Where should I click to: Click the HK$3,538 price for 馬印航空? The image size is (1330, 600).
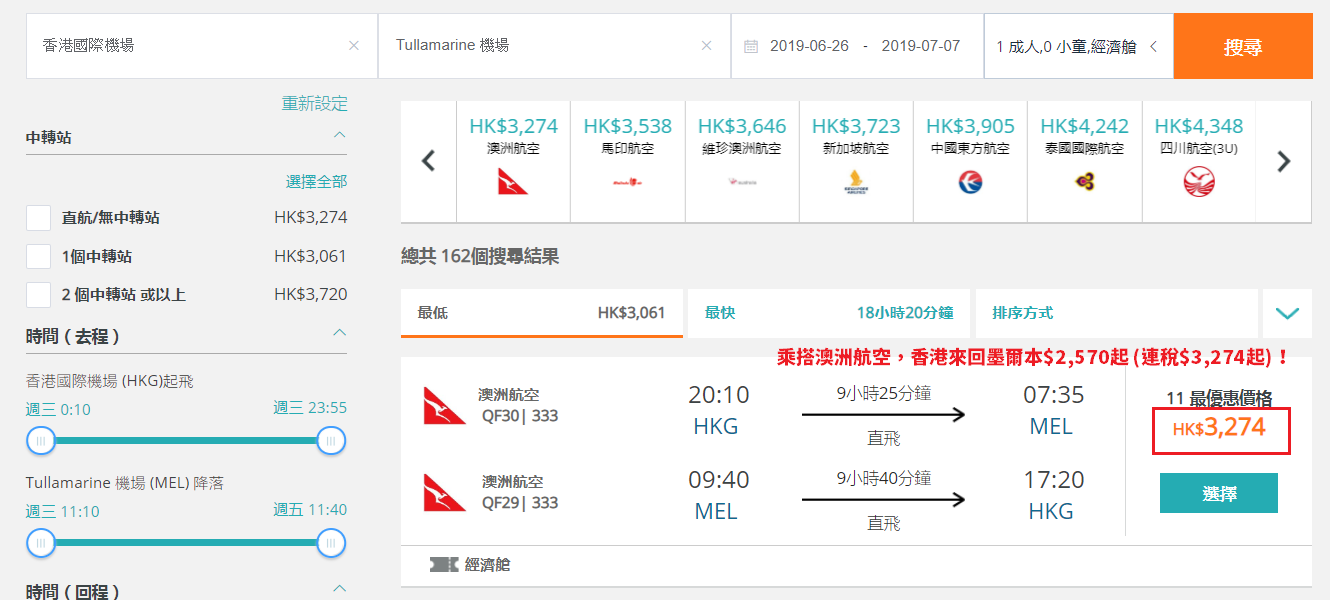pos(628,127)
